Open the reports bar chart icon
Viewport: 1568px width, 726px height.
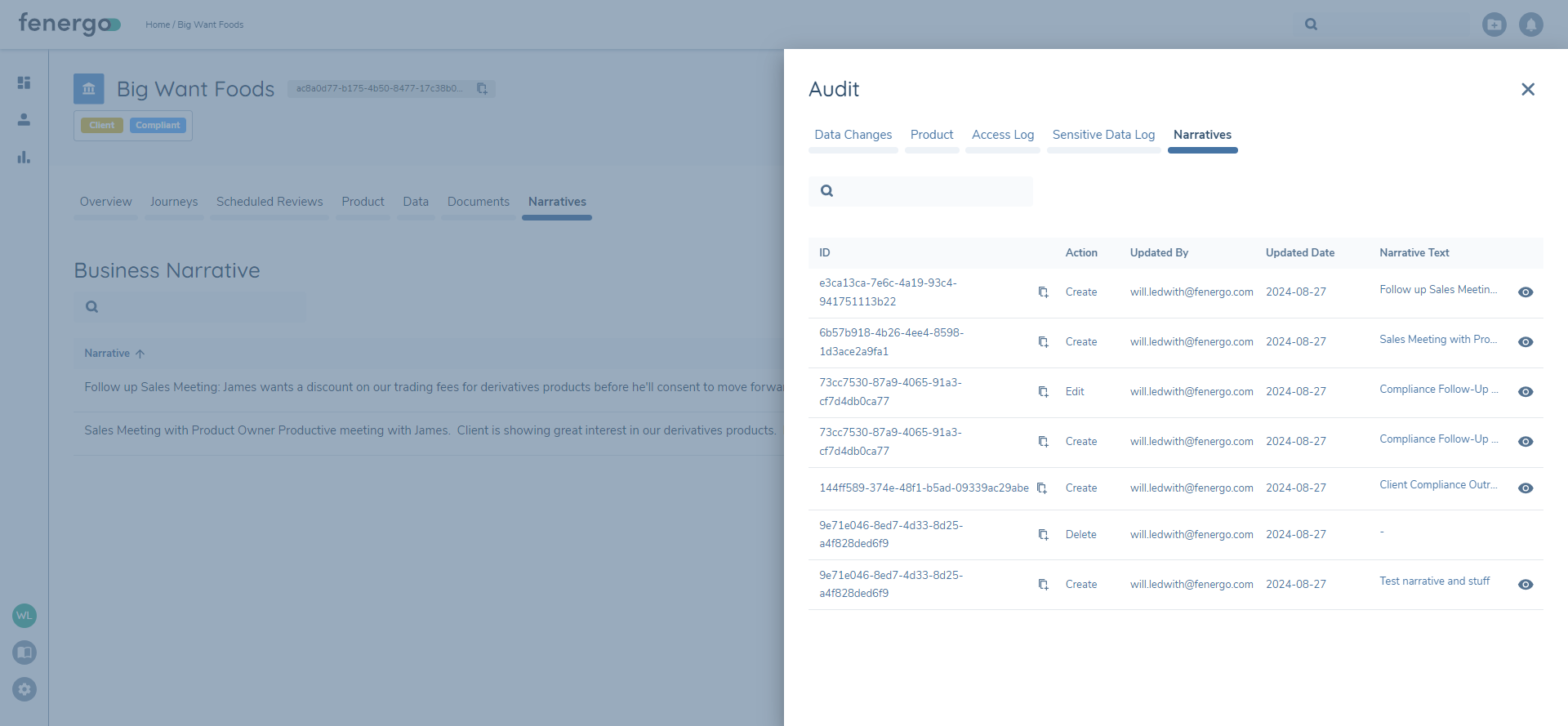(x=24, y=157)
